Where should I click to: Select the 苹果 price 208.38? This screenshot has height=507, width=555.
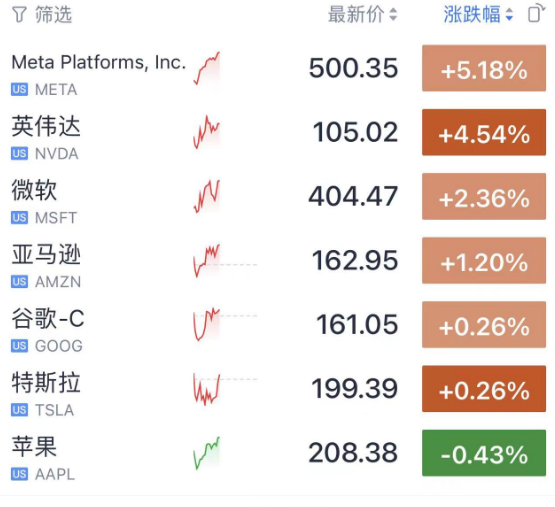pyautogui.click(x=353, y=453)
